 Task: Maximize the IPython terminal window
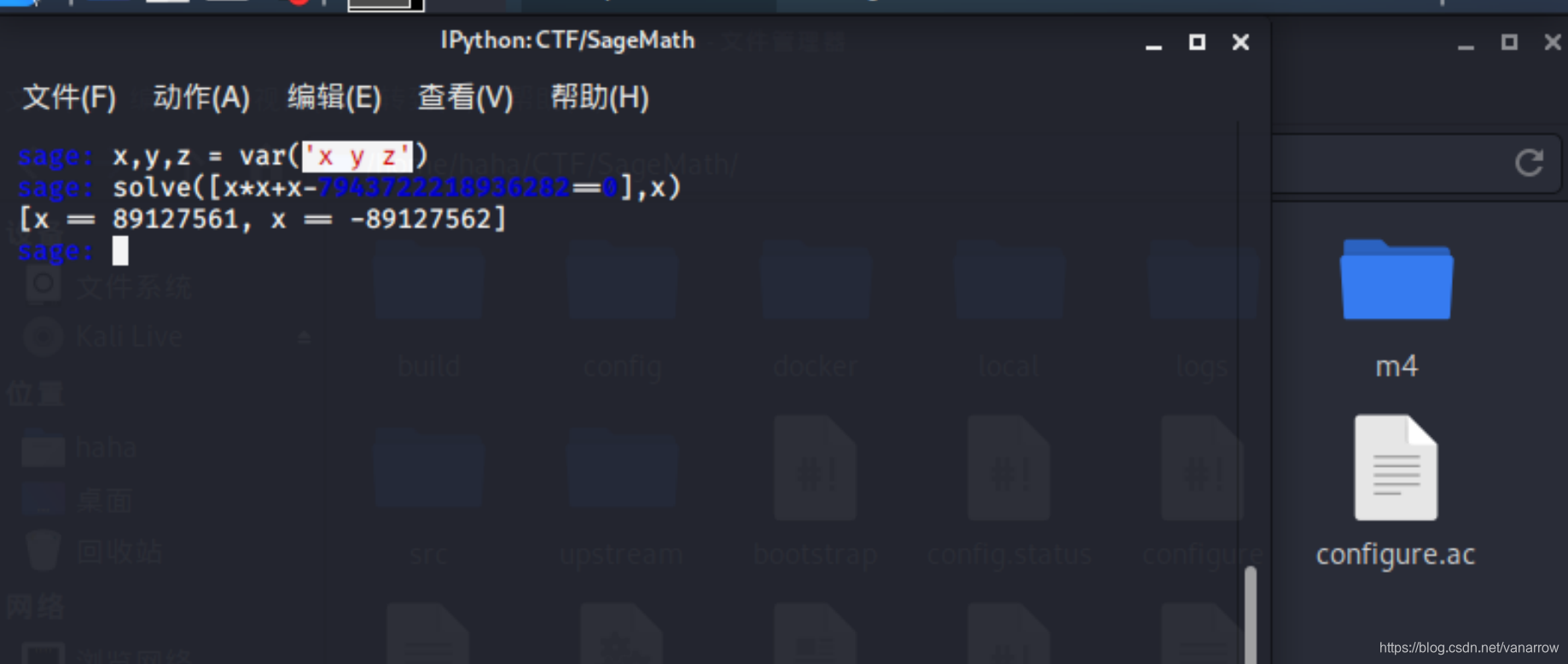point(1197,42)
